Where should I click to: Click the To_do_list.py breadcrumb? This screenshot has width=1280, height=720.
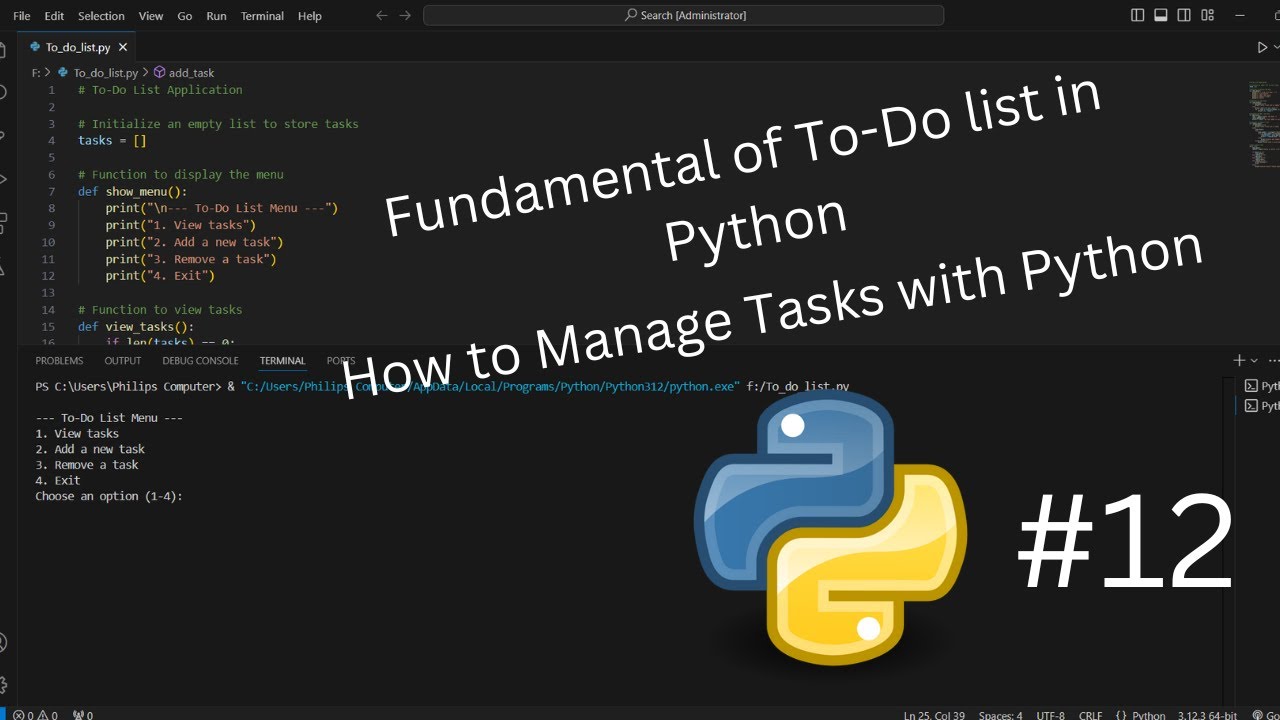coord(98,73)
